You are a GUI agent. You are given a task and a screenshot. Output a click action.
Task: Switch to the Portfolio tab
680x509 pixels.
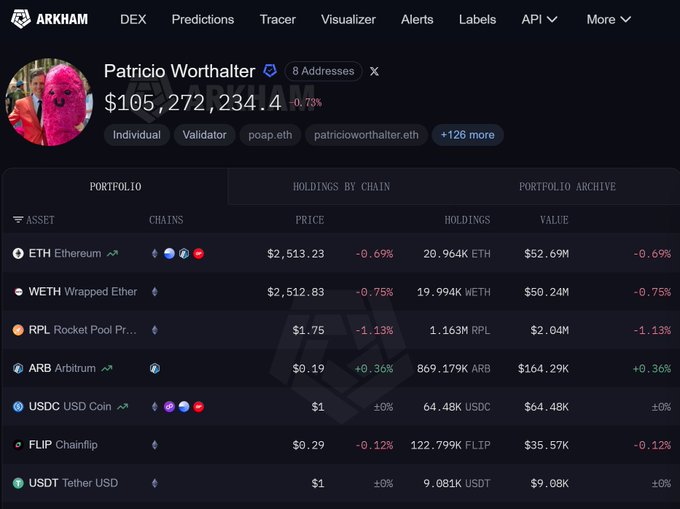(x=115, y=186)
